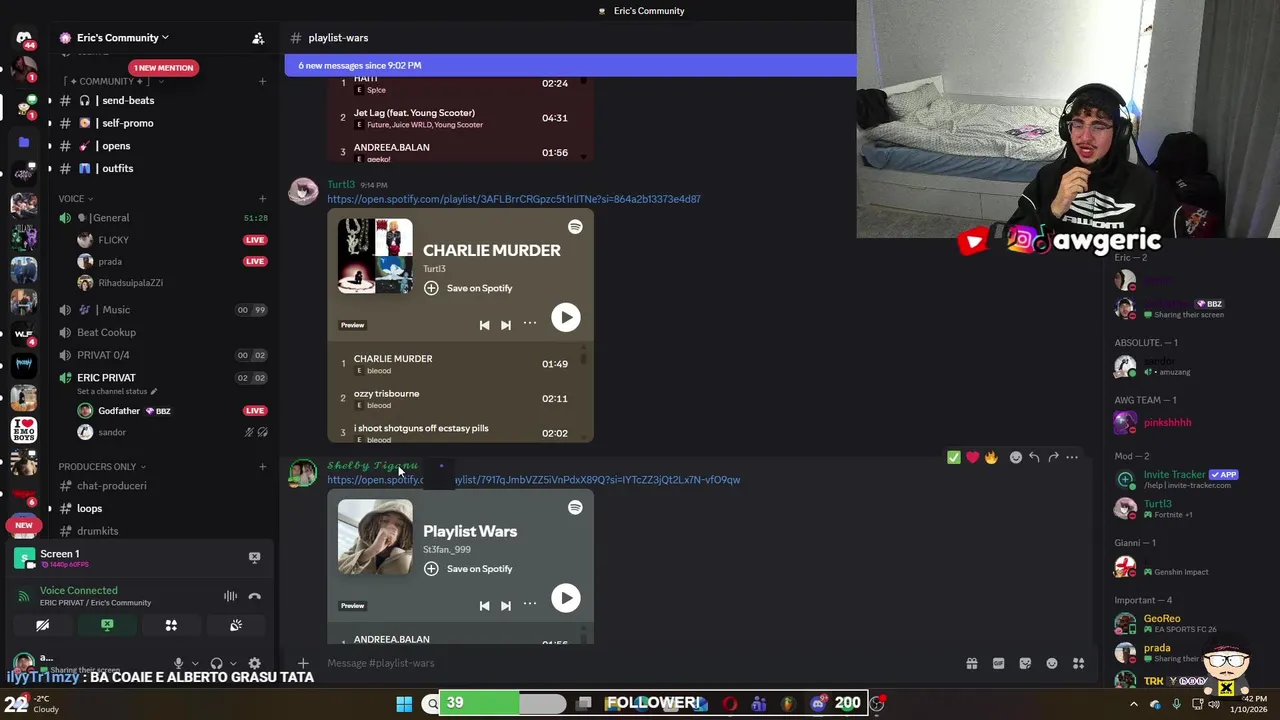The width and height of the screenshot is (1280, 720).
Task: Open GIF picker in message bar
Action: [x=998, y=663]
